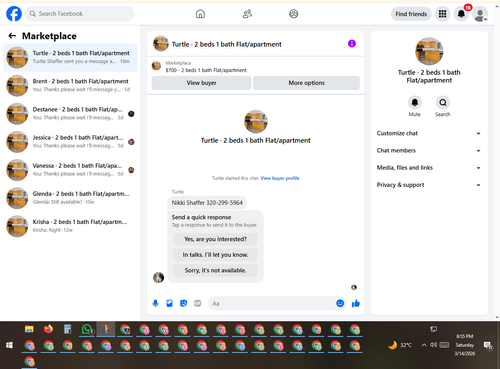Open the notifications bell with 16 badge
This screenshot has height=369, width=500.
[x=461, y=14]
